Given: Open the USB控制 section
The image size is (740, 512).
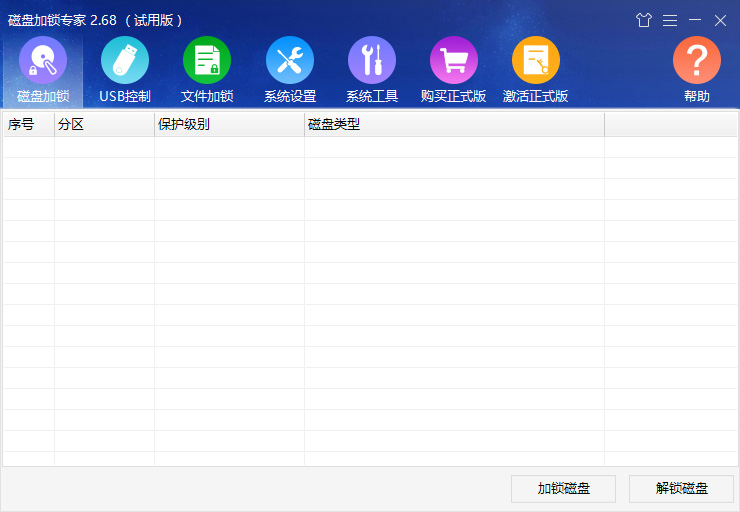Looking at the screenshot, I should (x=125, y=62).
